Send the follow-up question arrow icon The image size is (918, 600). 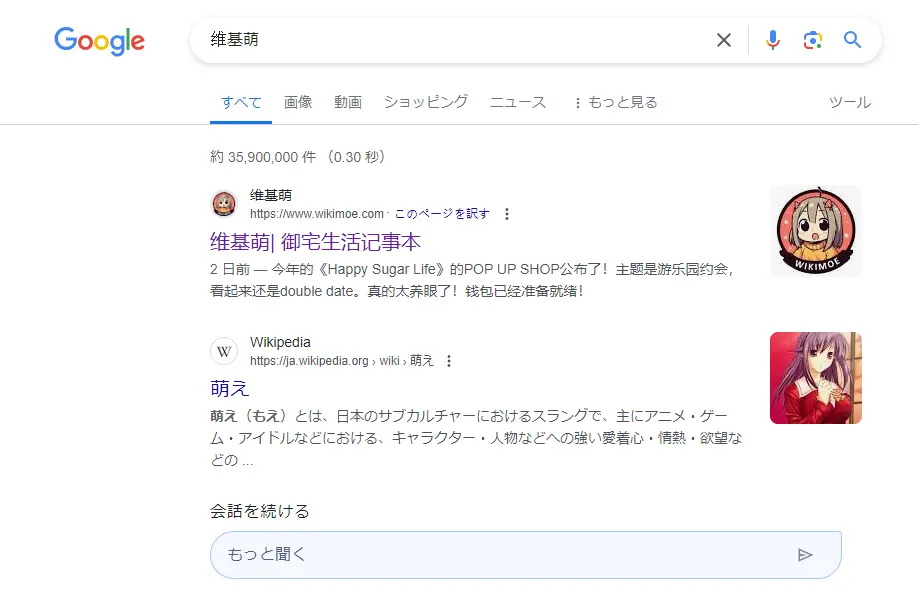pyautogui.click(x=805, y=555)
